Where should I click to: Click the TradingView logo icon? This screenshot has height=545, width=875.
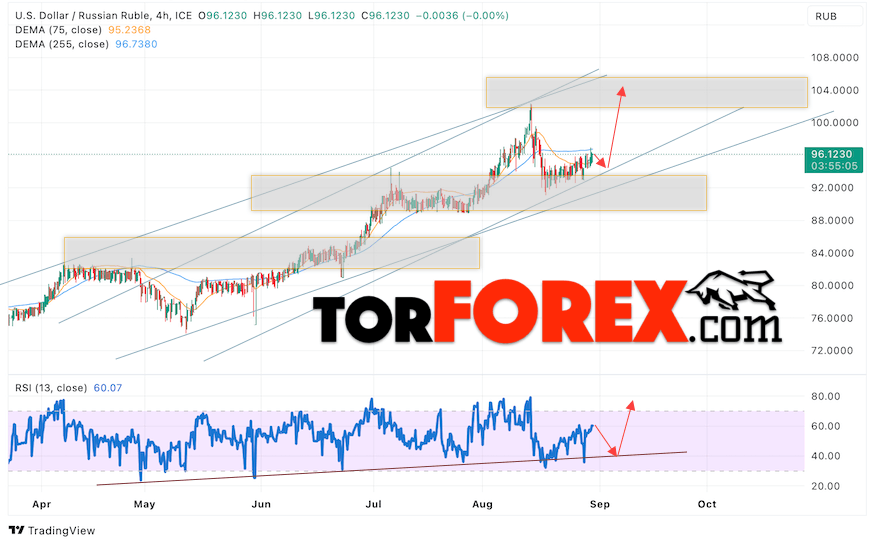pos(17,530)
